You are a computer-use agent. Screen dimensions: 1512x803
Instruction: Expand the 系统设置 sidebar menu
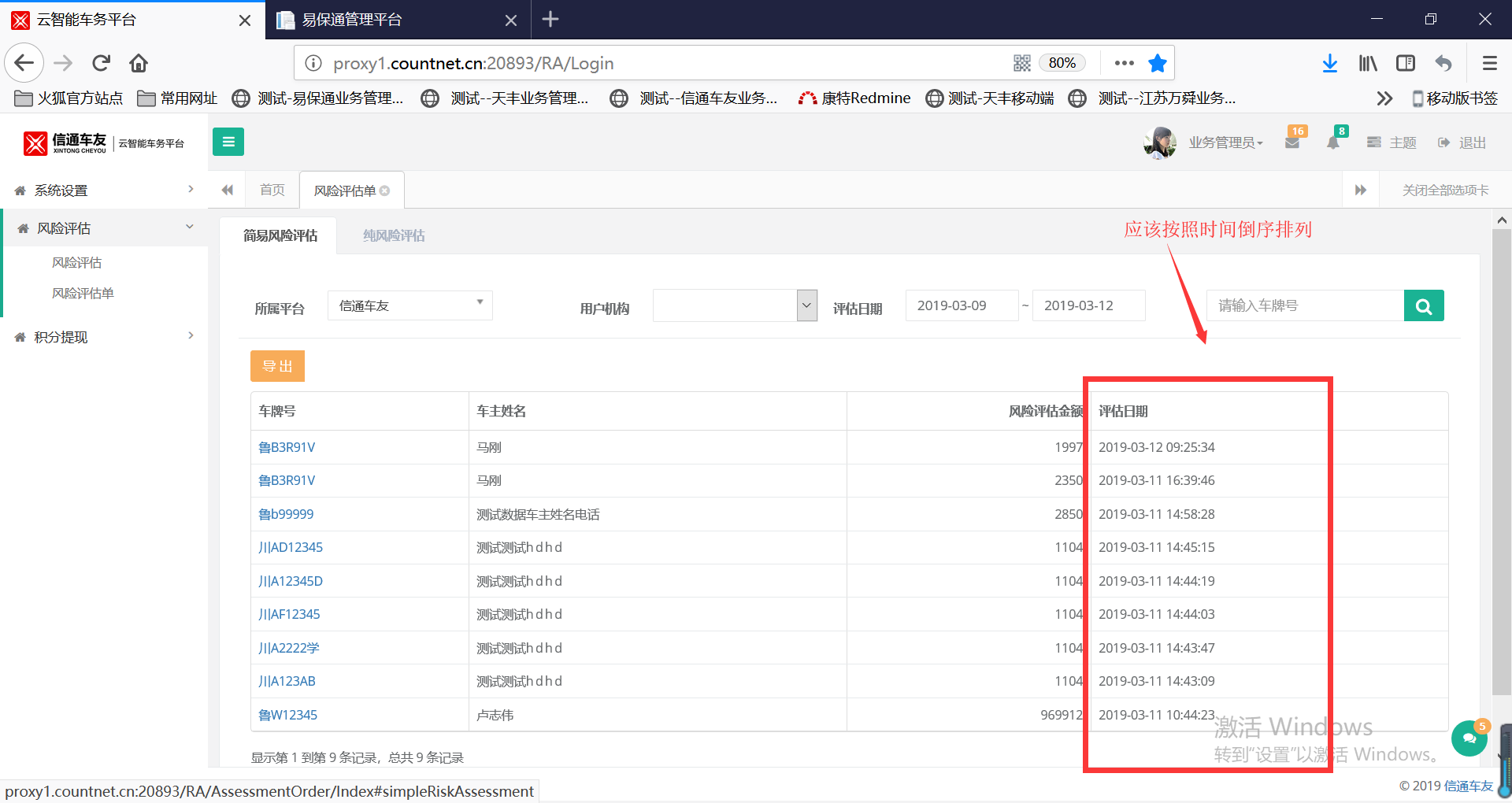(104, 191)
